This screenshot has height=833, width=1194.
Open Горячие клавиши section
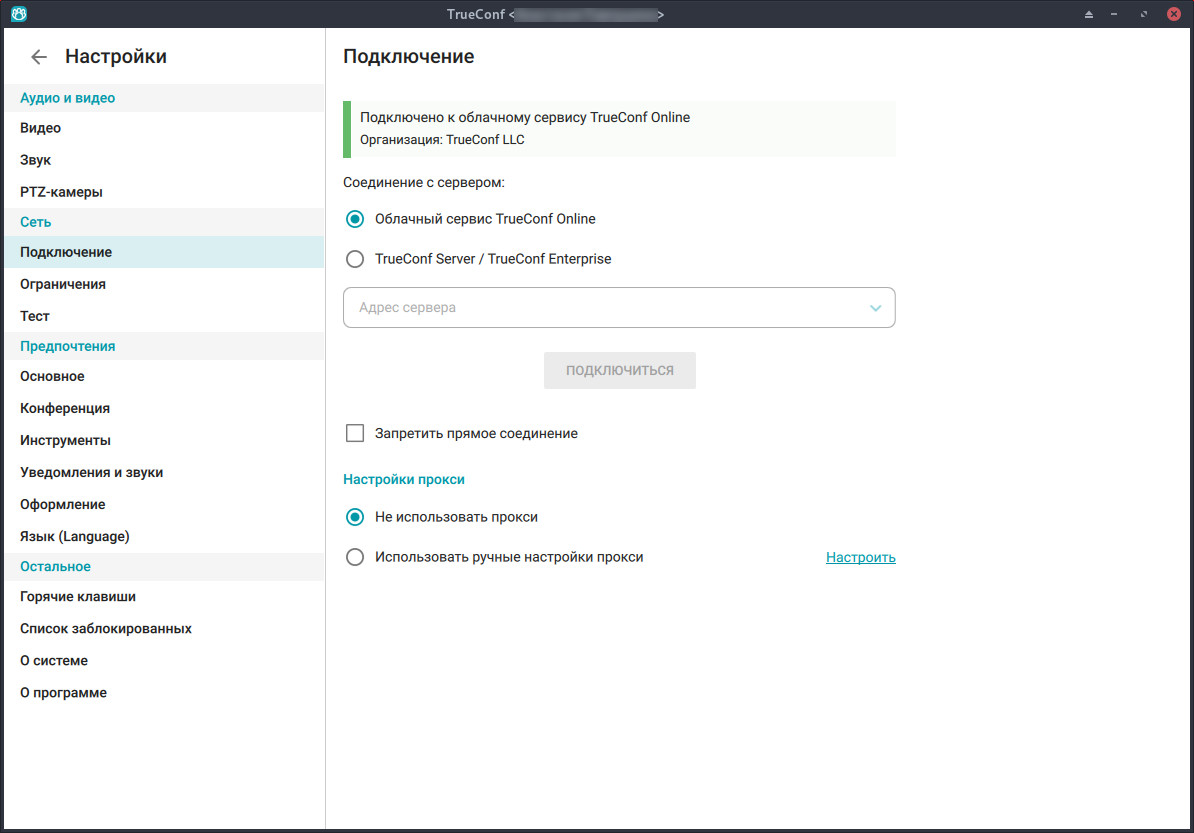coord(164,596)
